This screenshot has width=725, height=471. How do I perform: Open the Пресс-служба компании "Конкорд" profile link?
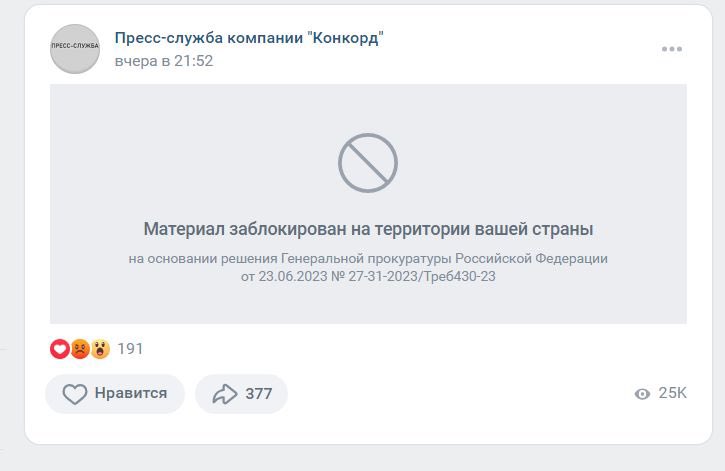tap(249, 38)
